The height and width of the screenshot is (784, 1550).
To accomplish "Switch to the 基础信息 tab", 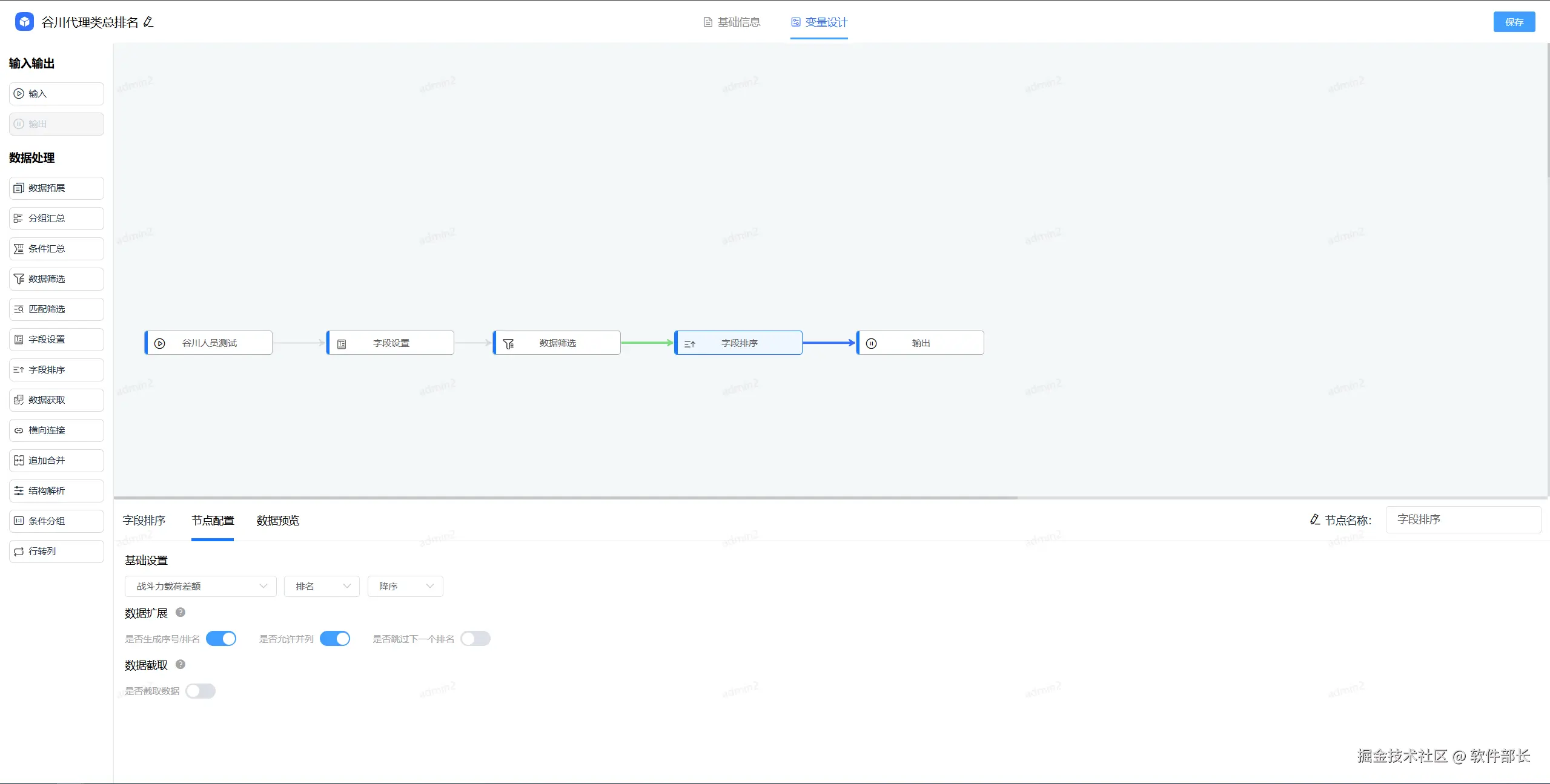I will coord(732,22).
